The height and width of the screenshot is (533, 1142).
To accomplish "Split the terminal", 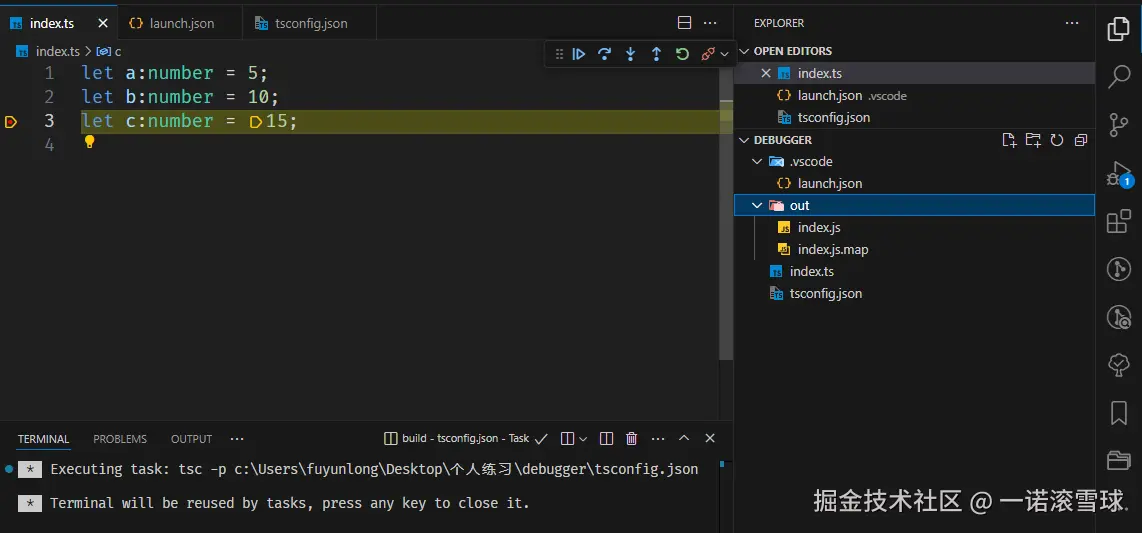I will tap(567, 438).
